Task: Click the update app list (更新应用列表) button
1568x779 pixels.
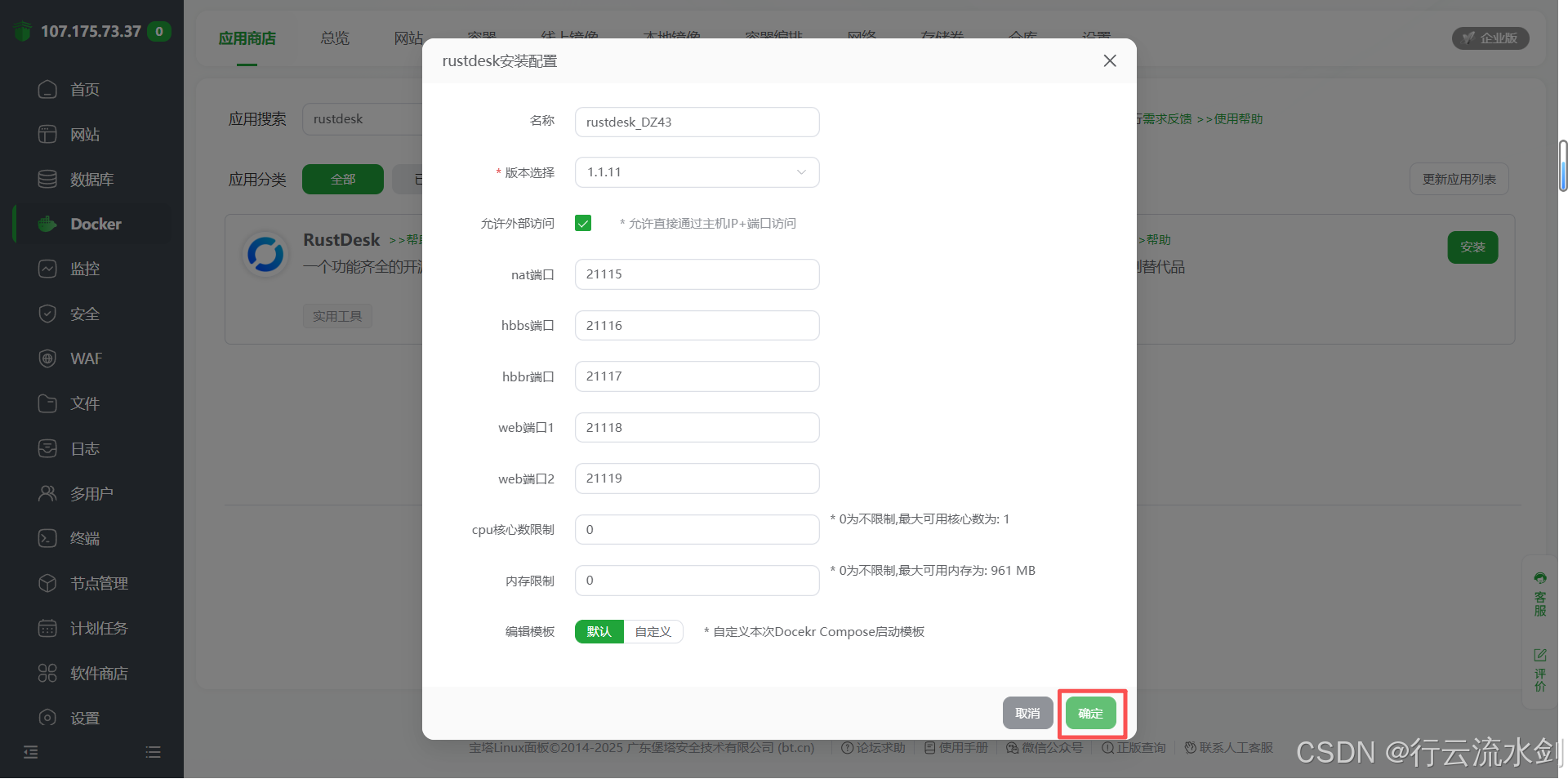Action: click(1459, 179)
